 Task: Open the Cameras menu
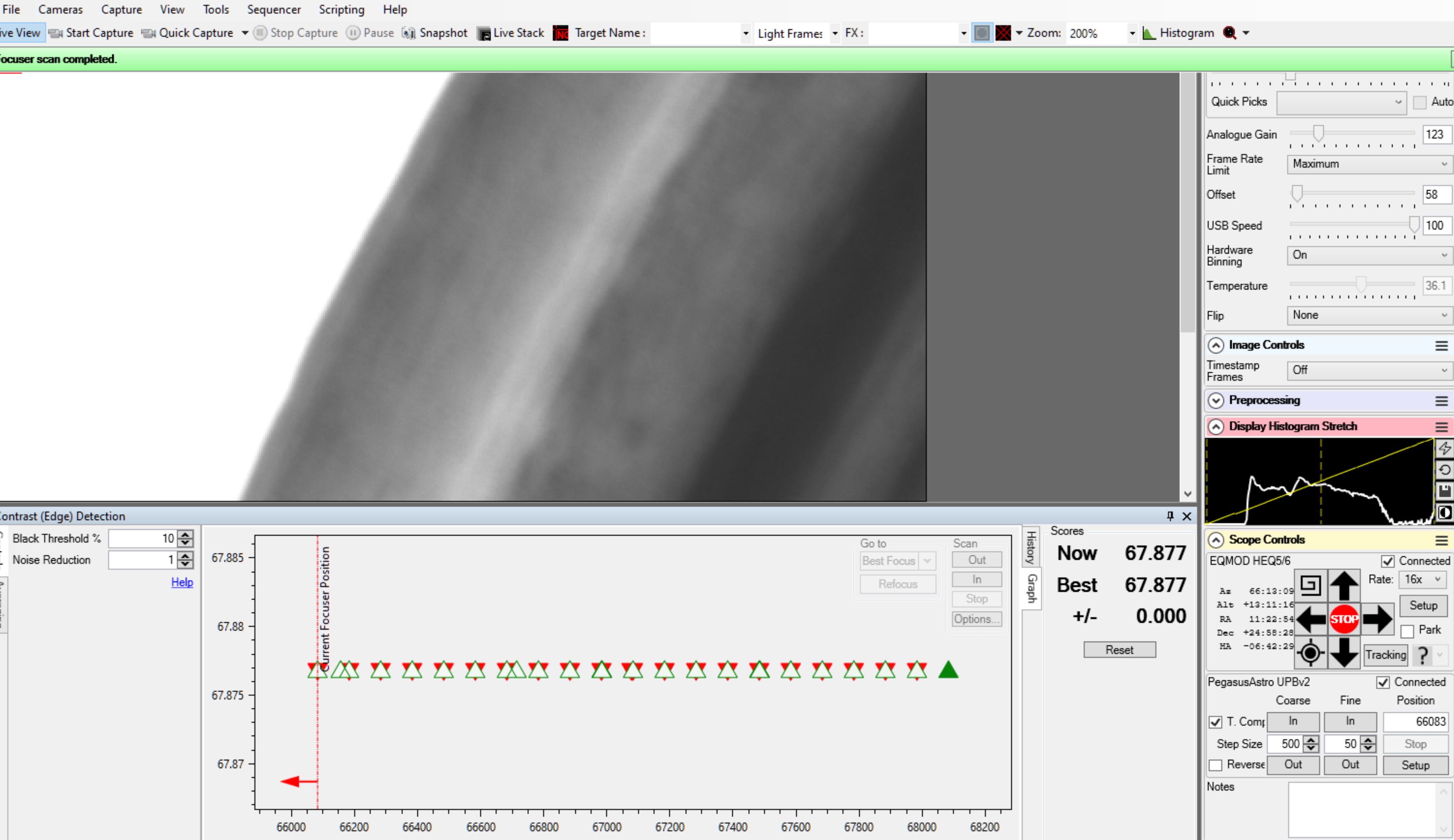tap(60, 9)
